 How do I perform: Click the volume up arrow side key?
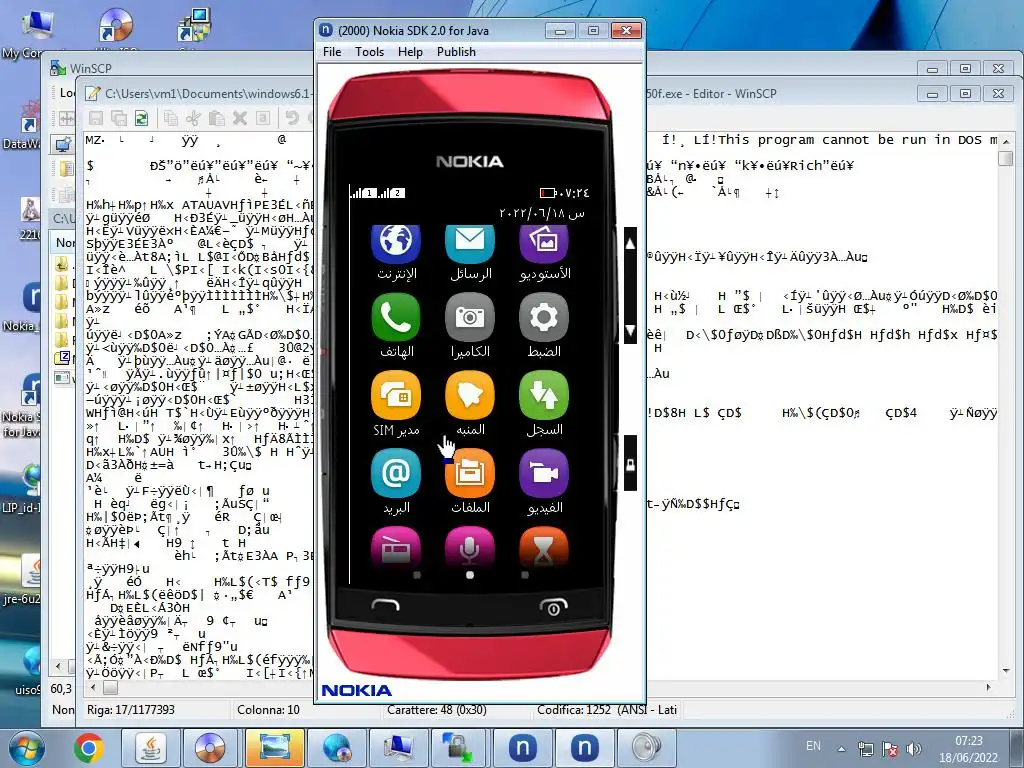[630, 244]
